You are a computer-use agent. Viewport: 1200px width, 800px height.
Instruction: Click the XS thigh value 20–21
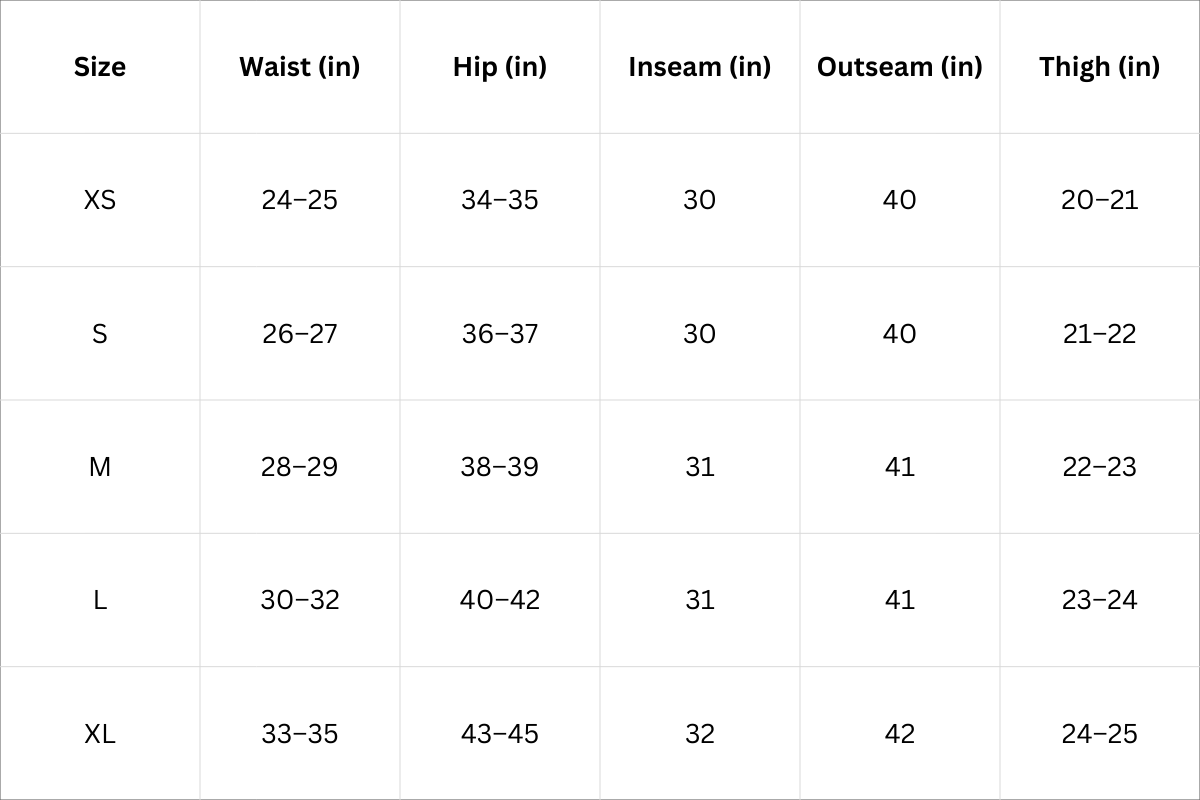pos(1100,200)
